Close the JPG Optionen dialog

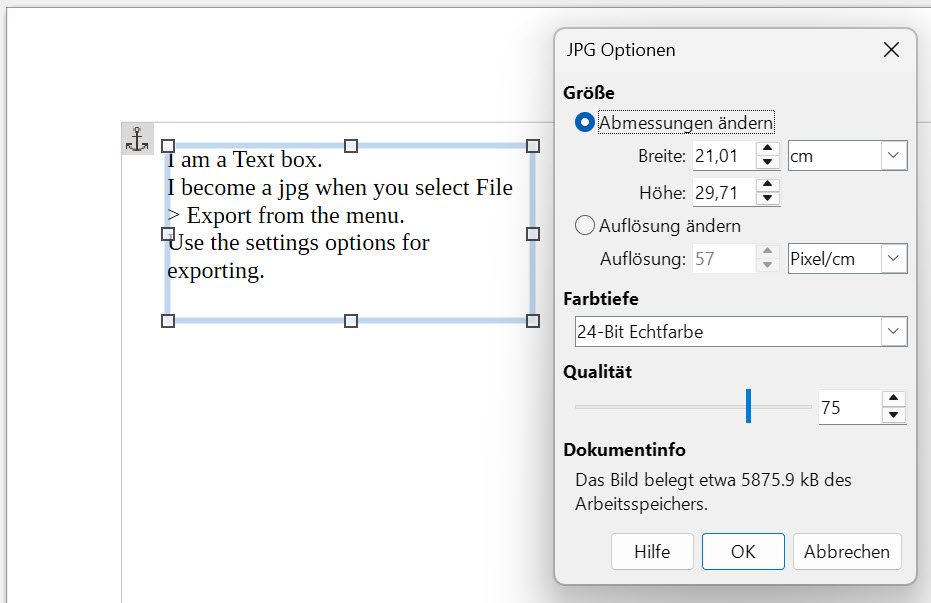point(889,50)
